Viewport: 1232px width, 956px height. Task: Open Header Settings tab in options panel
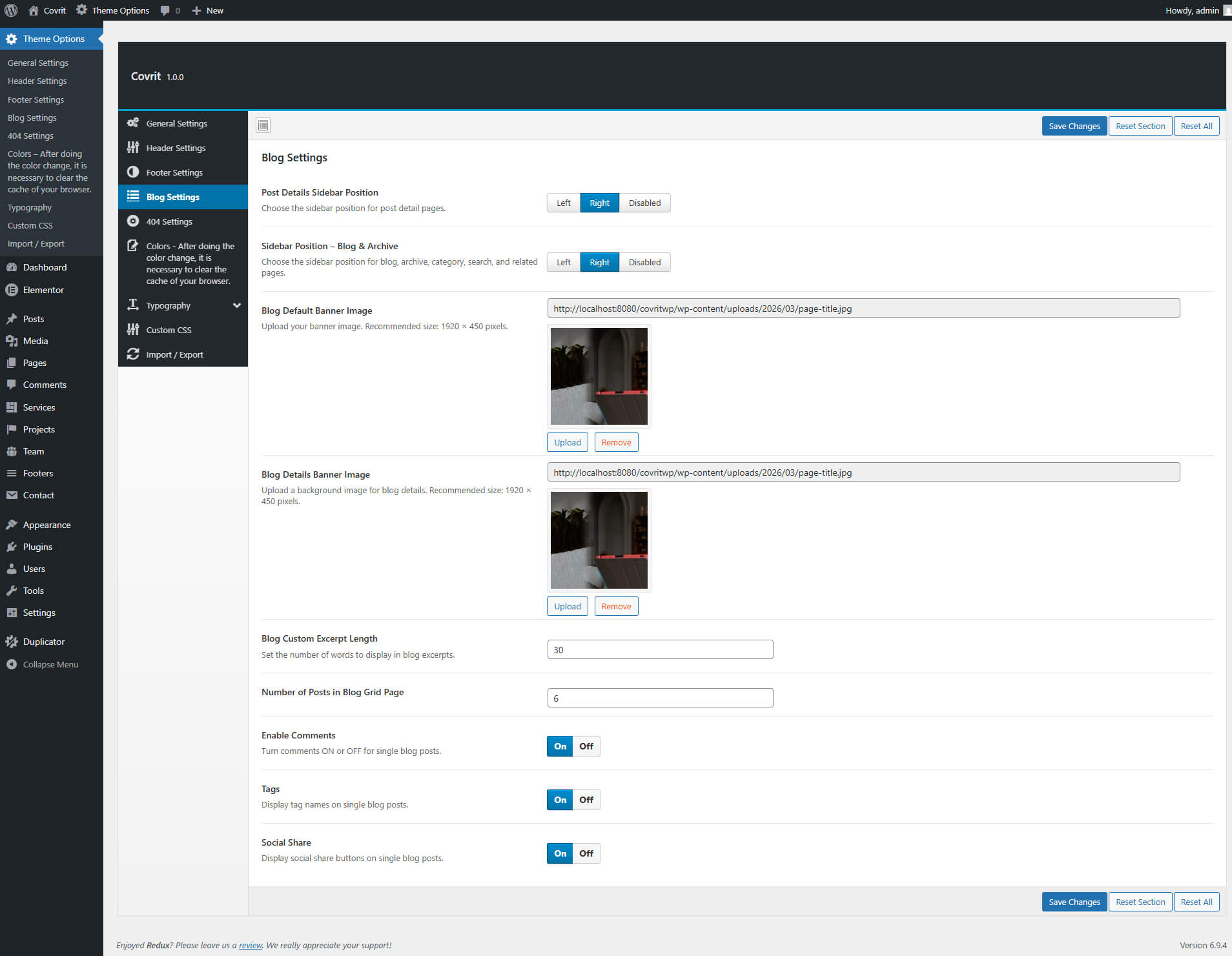point(176,148)
